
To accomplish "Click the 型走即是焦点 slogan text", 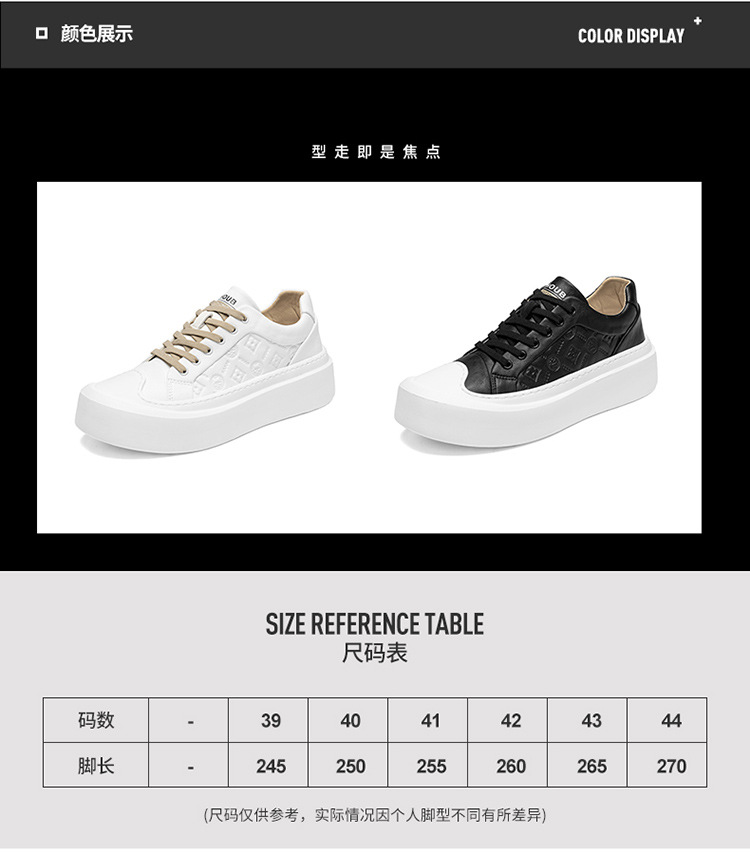I will click(x=376, y=151).
